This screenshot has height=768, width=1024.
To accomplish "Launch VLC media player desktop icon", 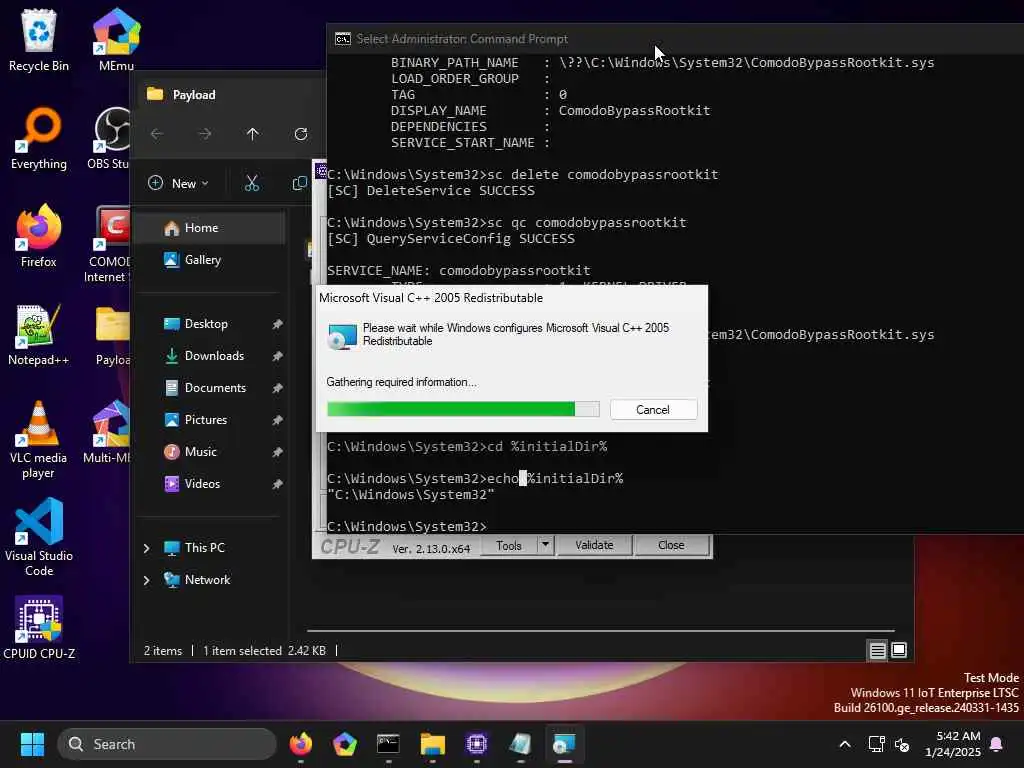I will (39, 439).
